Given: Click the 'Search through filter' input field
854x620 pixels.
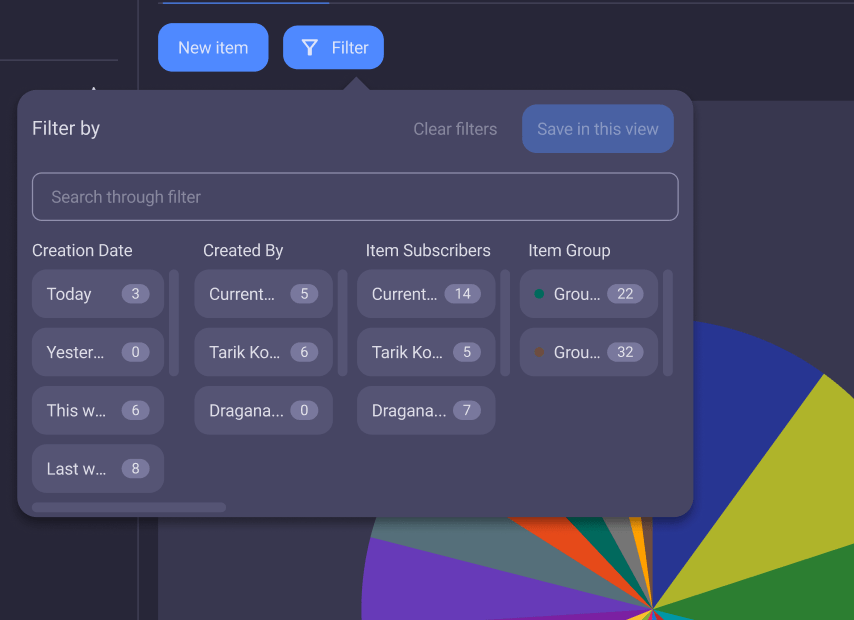Looking at the screenshot, I should coord(355,196).
